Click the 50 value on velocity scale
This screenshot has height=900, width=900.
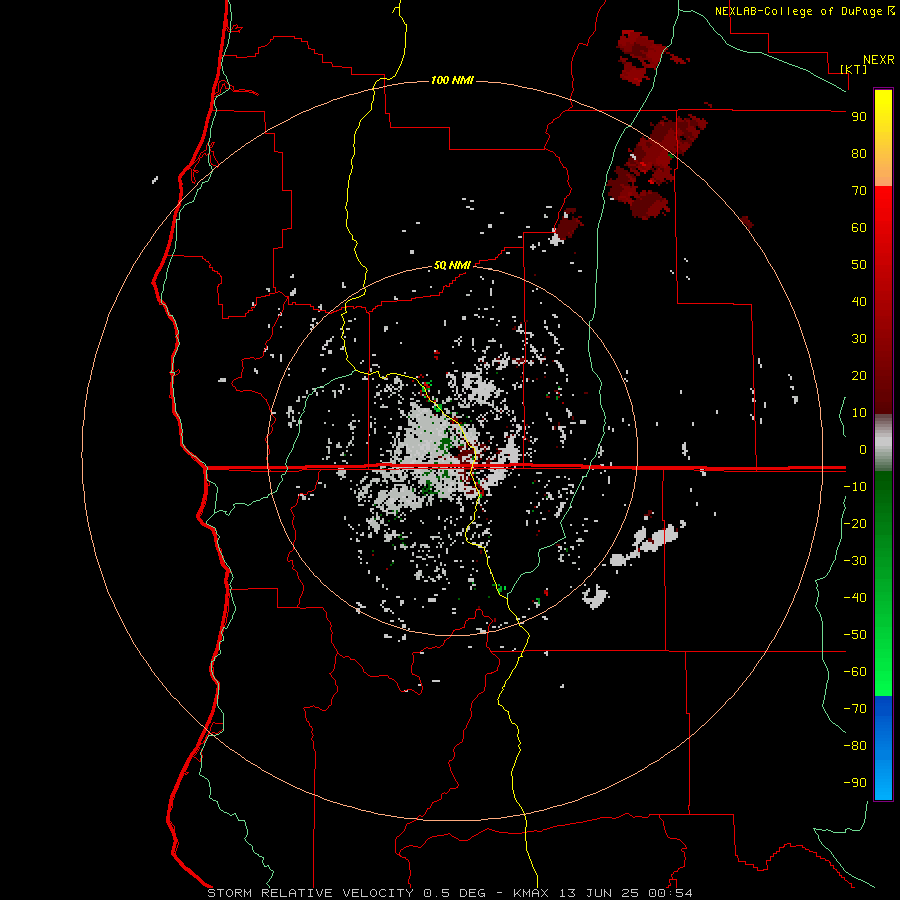859,265
